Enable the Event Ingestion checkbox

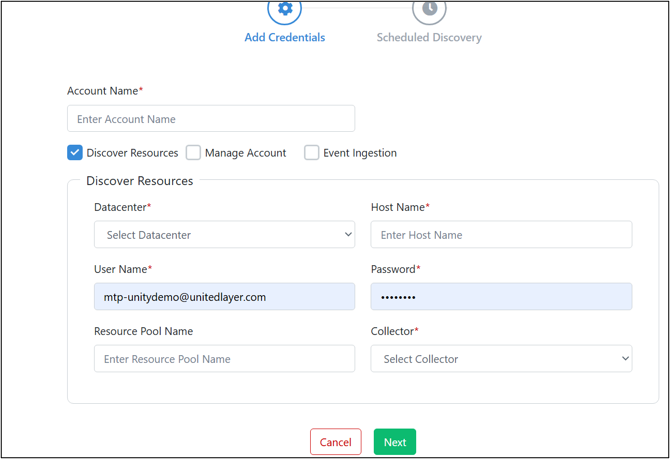[x=311, y=153]
